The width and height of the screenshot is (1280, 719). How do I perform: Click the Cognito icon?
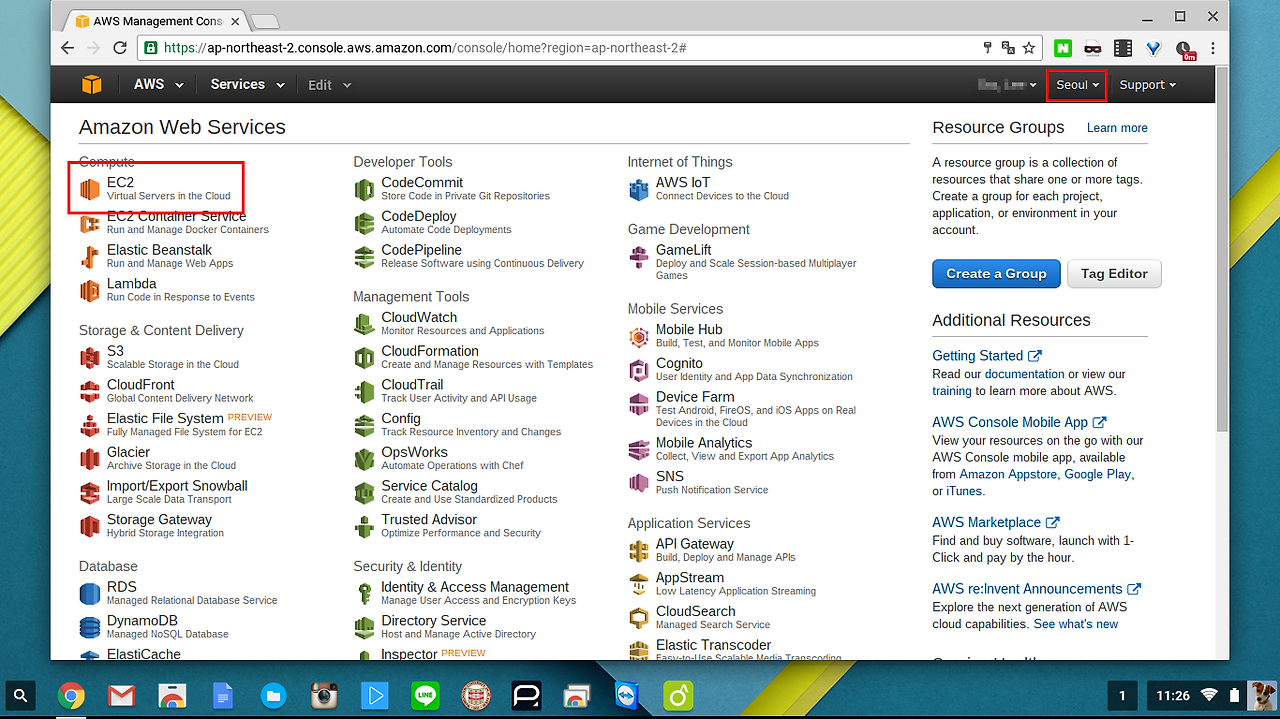coord(638,370)
